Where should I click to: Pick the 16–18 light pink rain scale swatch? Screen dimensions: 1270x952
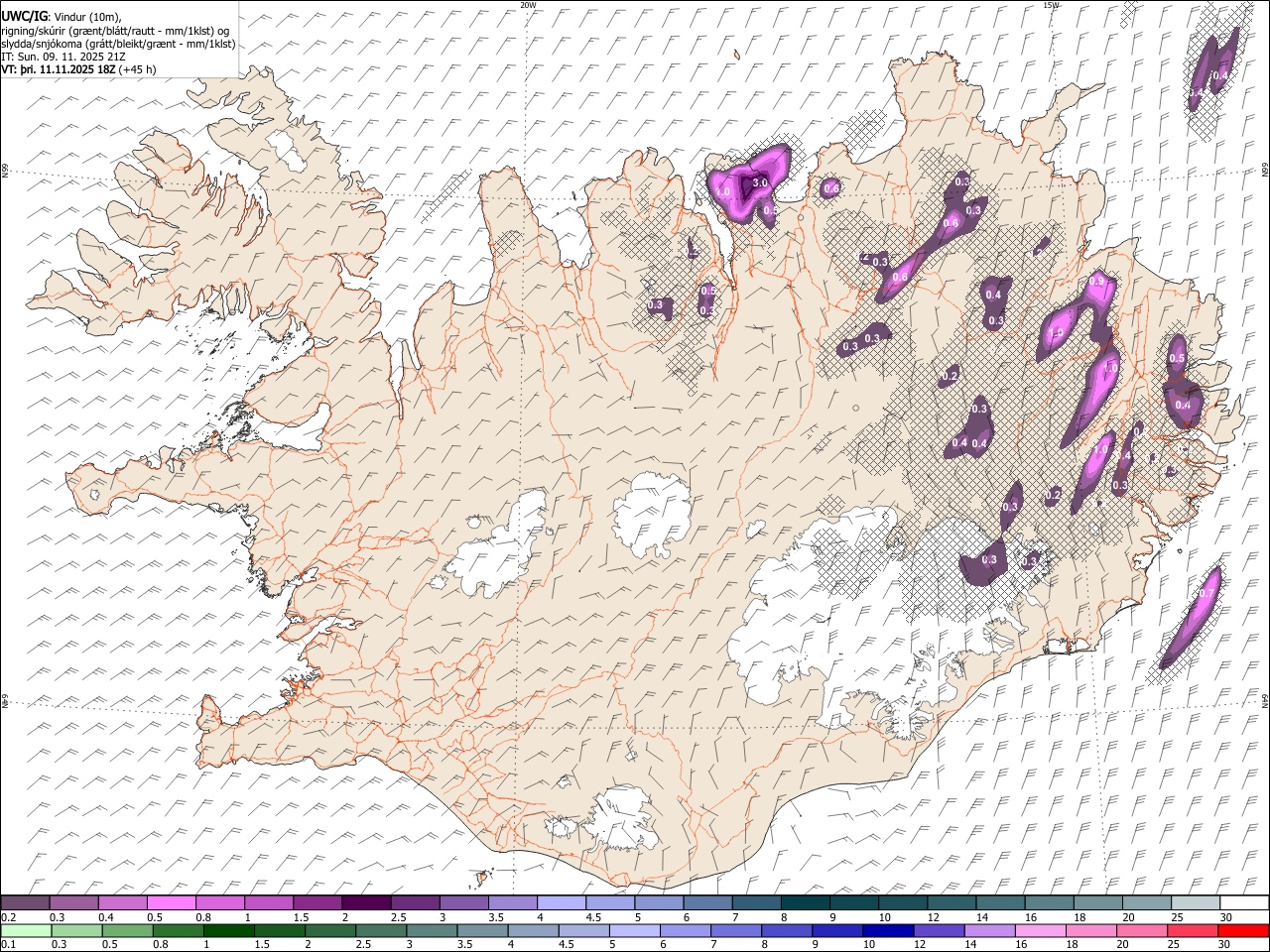pos(1039,930)
